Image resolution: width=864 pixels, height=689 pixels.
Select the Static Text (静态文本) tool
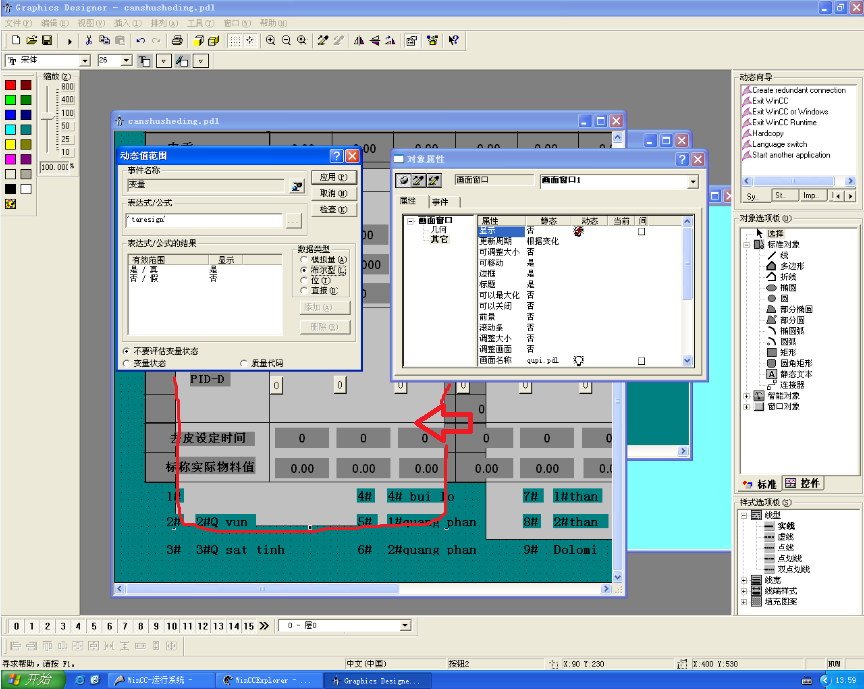[792, 374]
